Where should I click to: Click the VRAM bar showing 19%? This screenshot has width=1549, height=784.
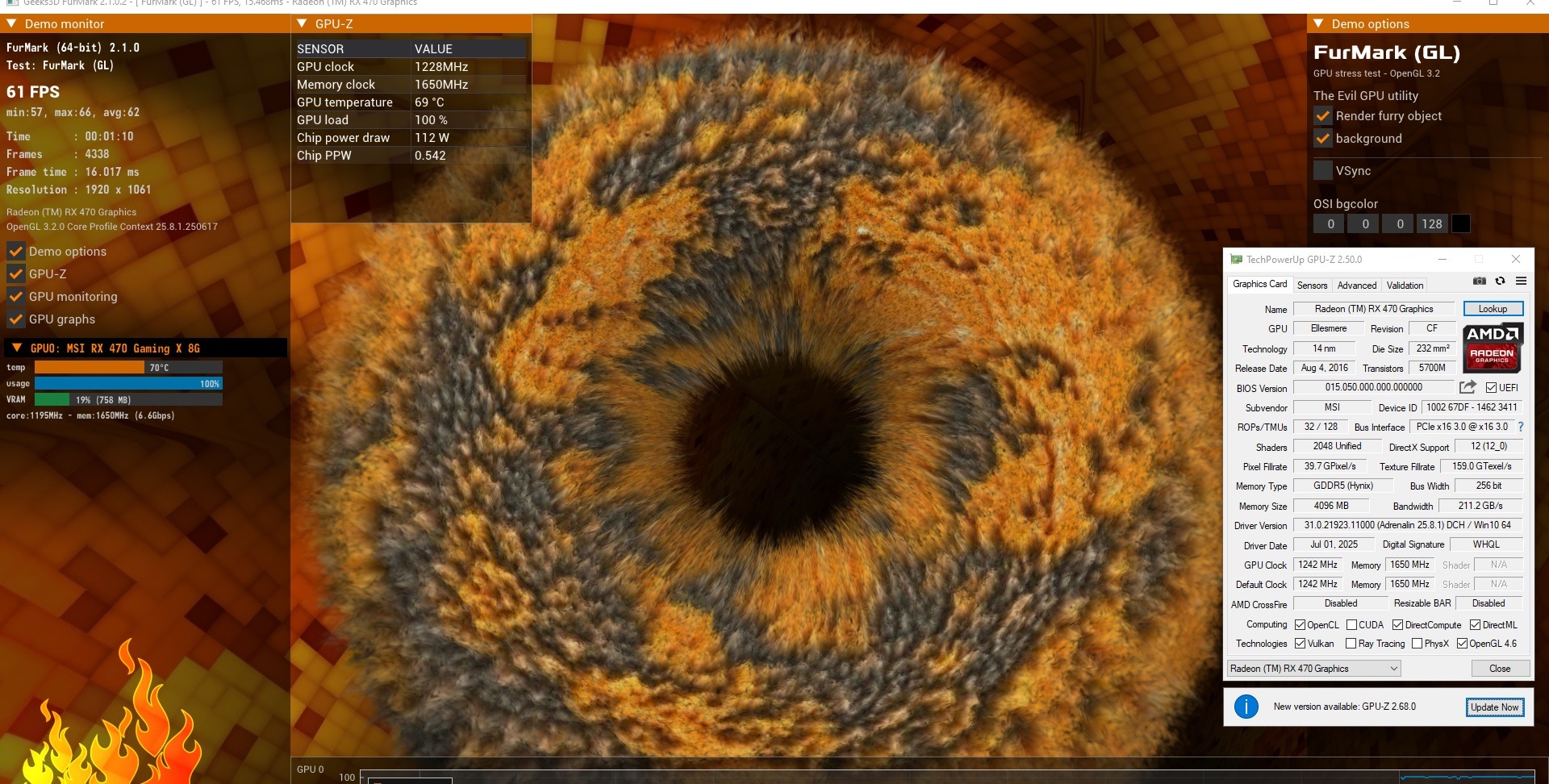point(128,400)
